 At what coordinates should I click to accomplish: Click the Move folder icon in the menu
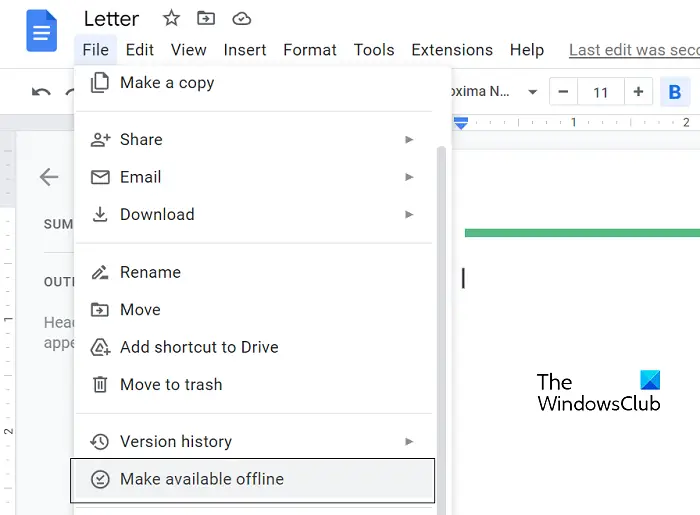point(100,310)
